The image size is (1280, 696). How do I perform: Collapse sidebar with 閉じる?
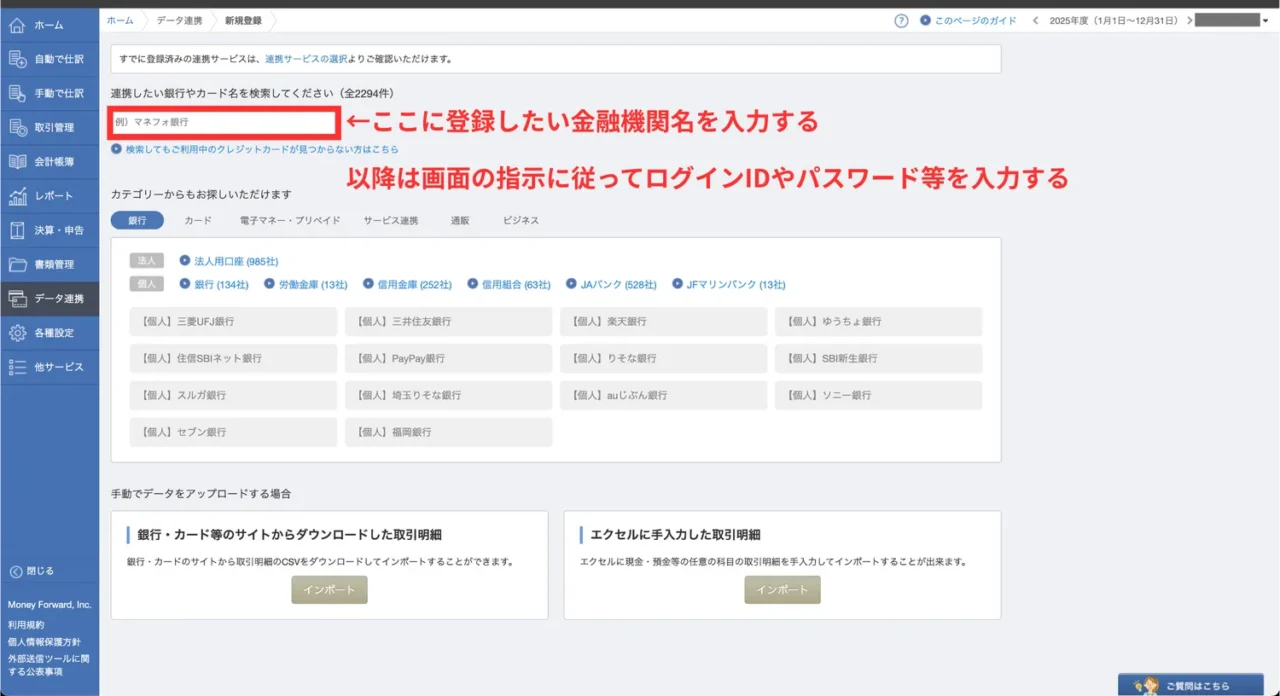31,571
